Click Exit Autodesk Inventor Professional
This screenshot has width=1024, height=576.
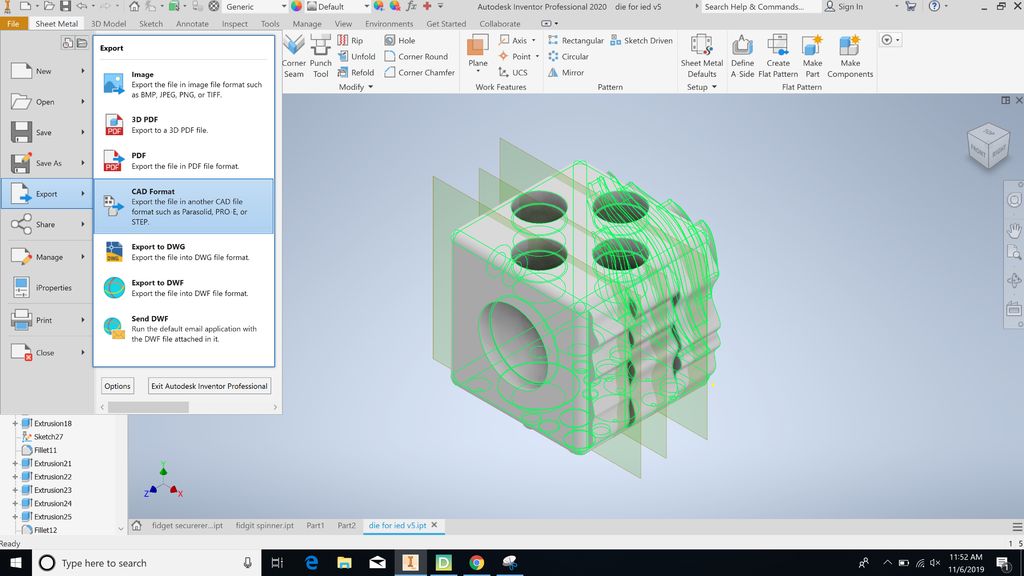(x=210, y=386)
